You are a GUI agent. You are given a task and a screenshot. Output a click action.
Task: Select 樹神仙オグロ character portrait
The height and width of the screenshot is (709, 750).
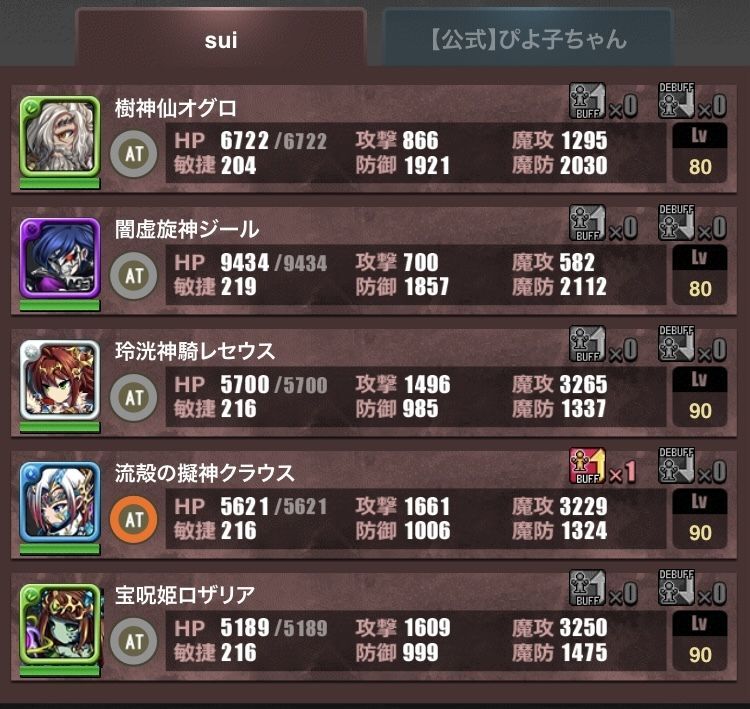[x=60, y=136]
